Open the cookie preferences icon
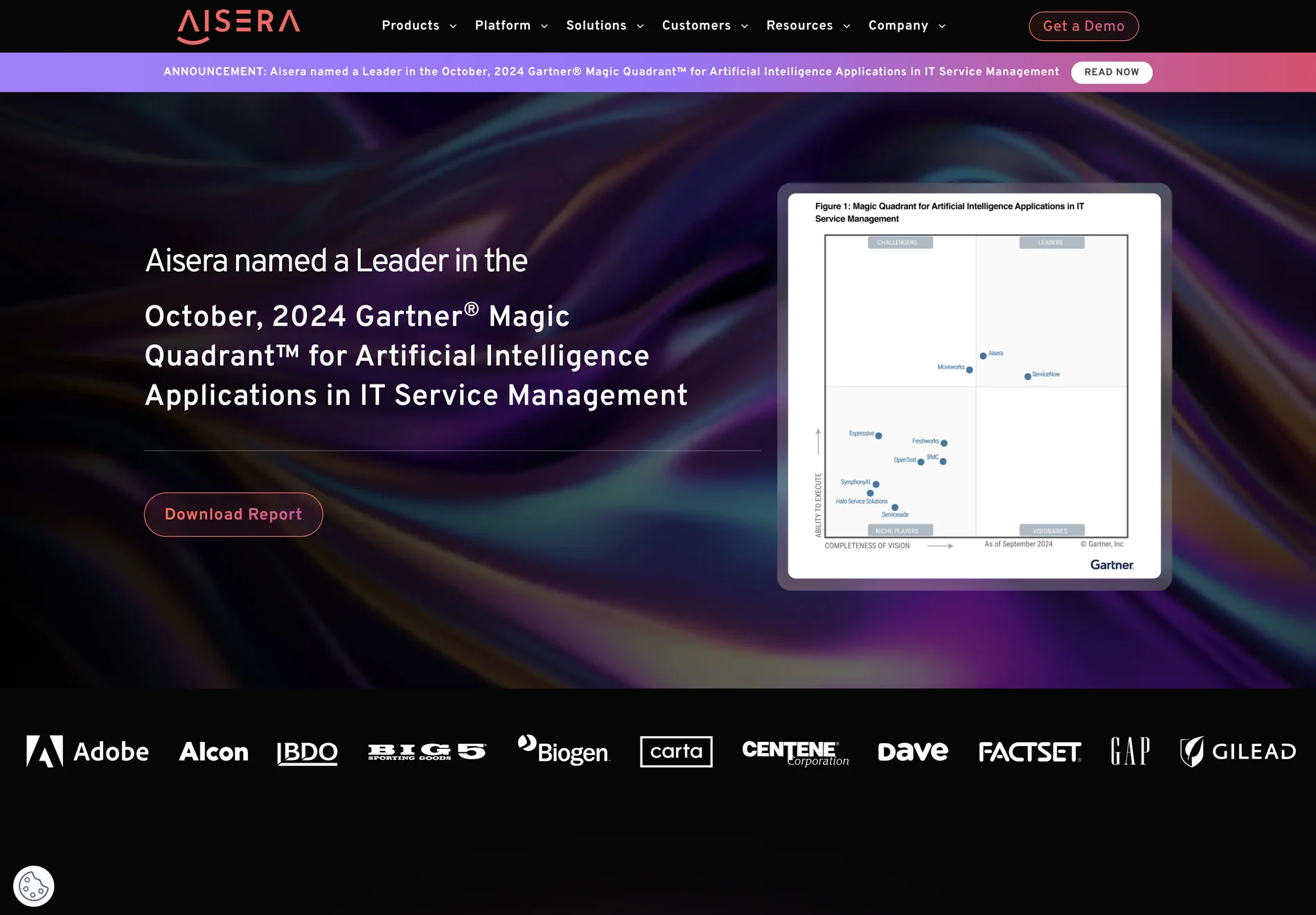This screenshot has height=915, width=1316. pyautogui.click(x=33, y=886)
